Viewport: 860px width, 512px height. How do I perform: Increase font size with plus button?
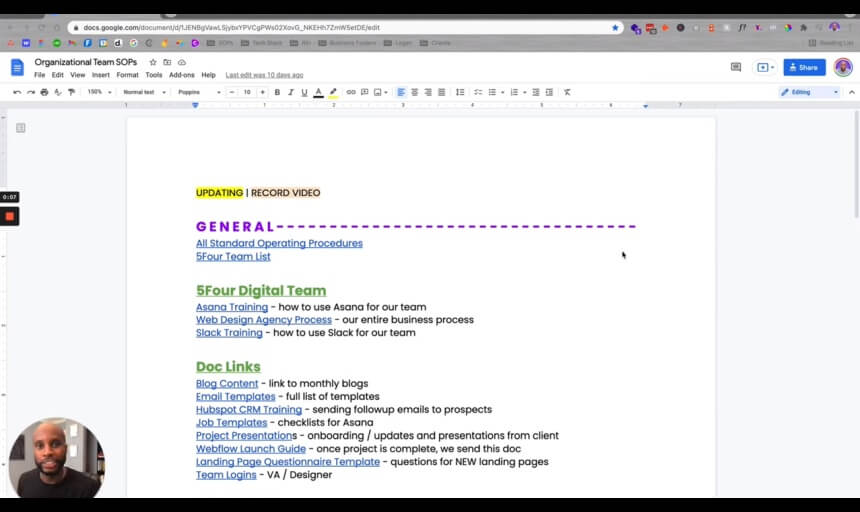point(262,92)
